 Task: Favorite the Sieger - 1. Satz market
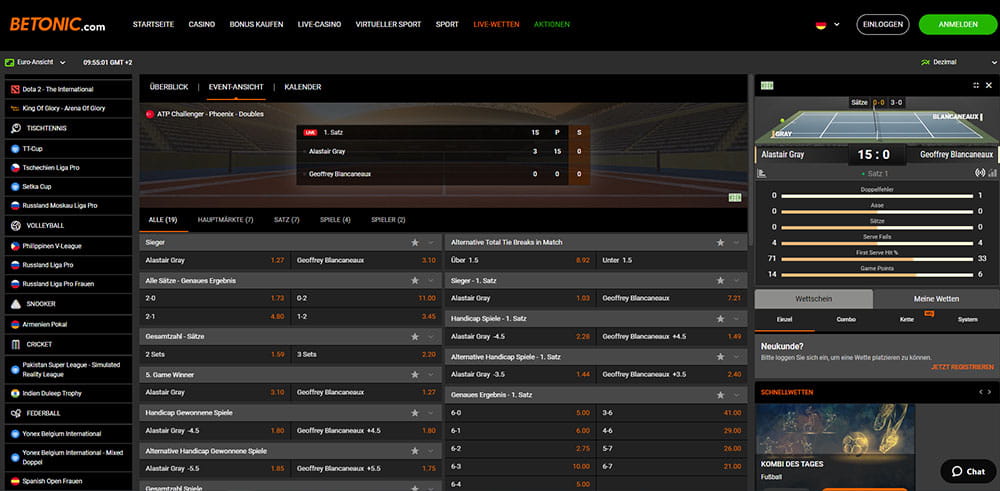(x=721, y=281)
